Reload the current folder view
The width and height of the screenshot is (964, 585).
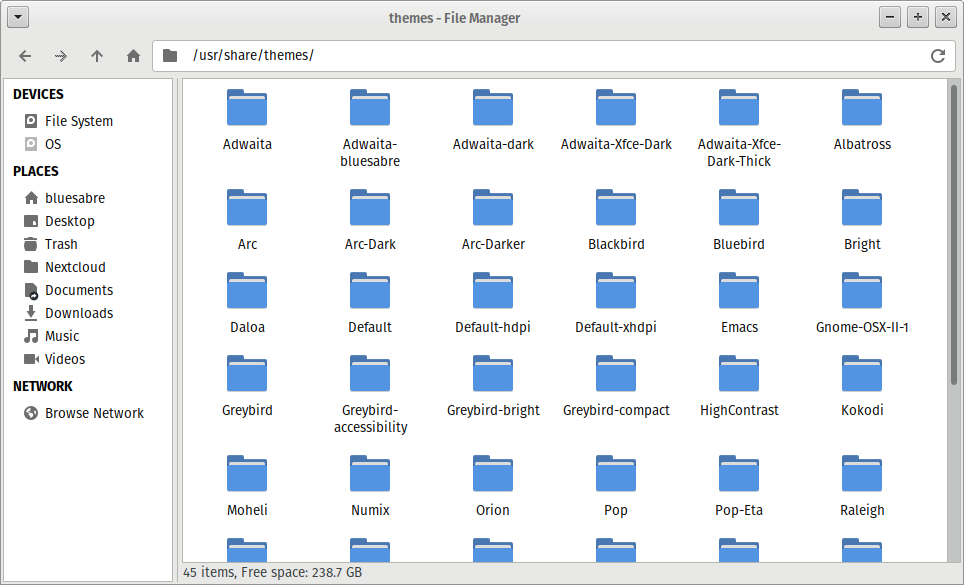tap(938, 56)
